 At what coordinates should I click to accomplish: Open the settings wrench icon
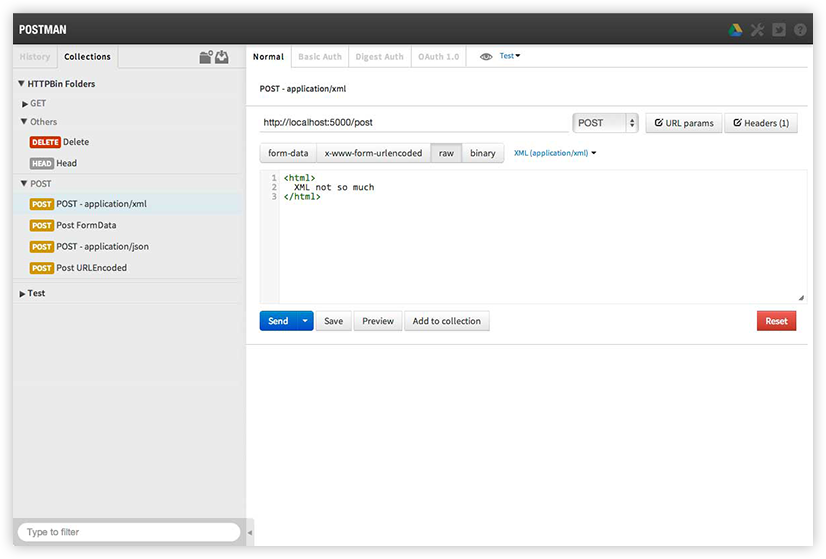pos(758,30)
